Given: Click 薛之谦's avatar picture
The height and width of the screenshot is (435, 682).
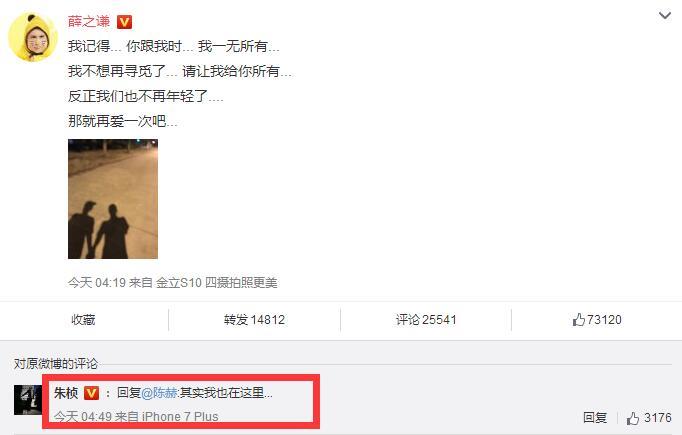Looking at the screenshot, I should pyautogui.click(x=33, y=37).
